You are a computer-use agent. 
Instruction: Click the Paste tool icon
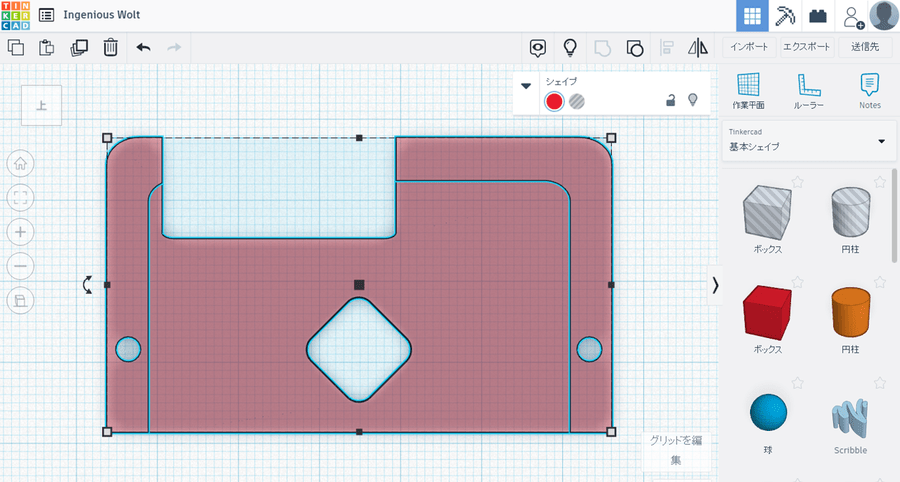tap(46, 48)
